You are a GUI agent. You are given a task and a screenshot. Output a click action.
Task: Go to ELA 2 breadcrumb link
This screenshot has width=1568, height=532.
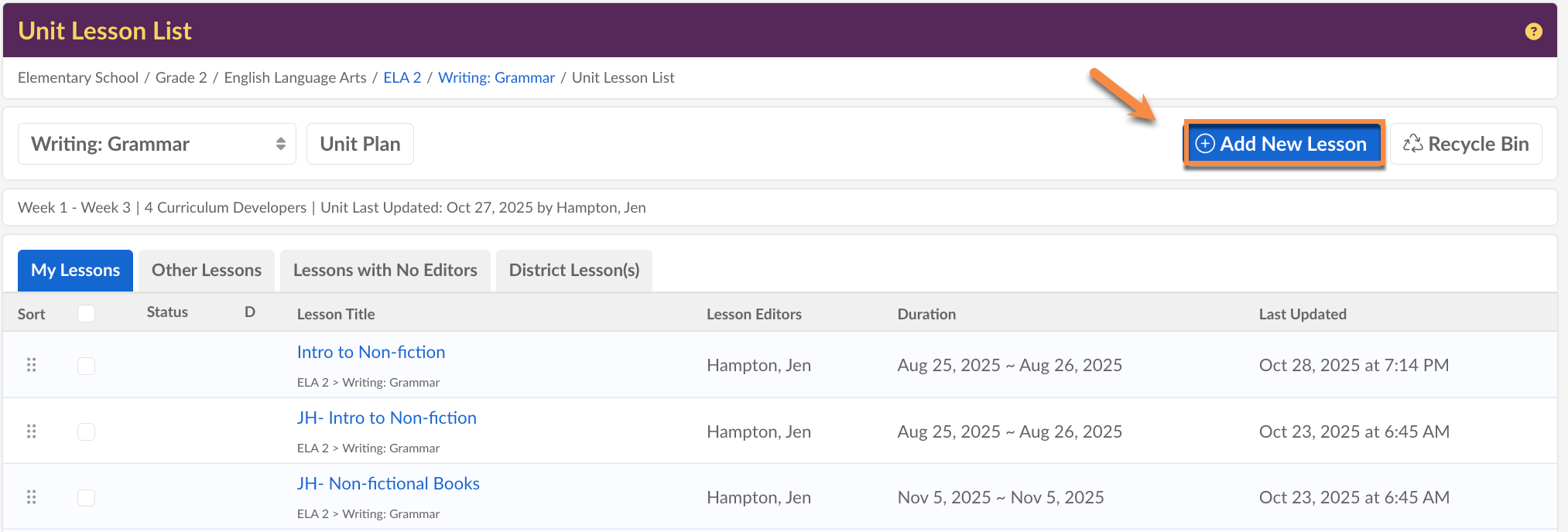click(402, 77)
